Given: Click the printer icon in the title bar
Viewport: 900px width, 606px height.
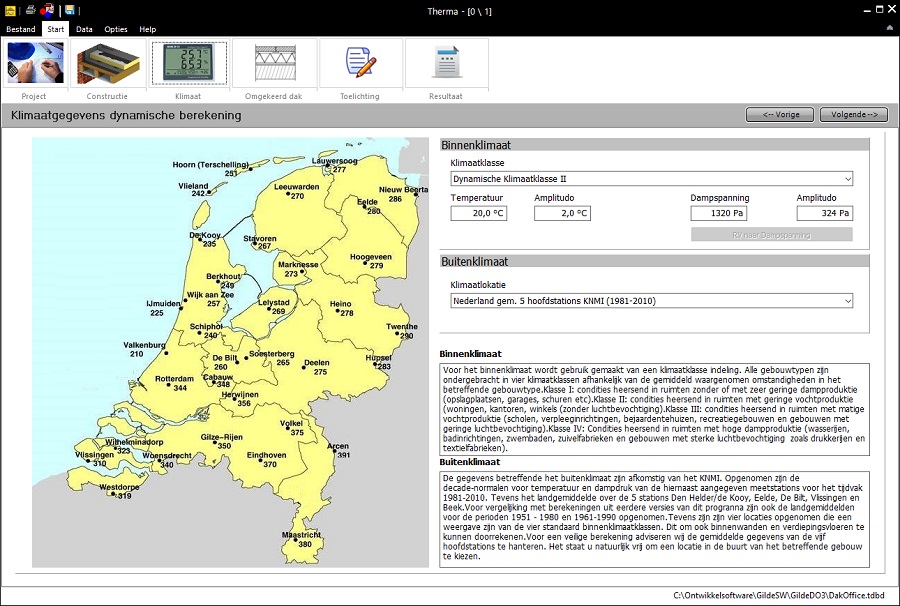Looking at the screenshot, I should point(30,10).
